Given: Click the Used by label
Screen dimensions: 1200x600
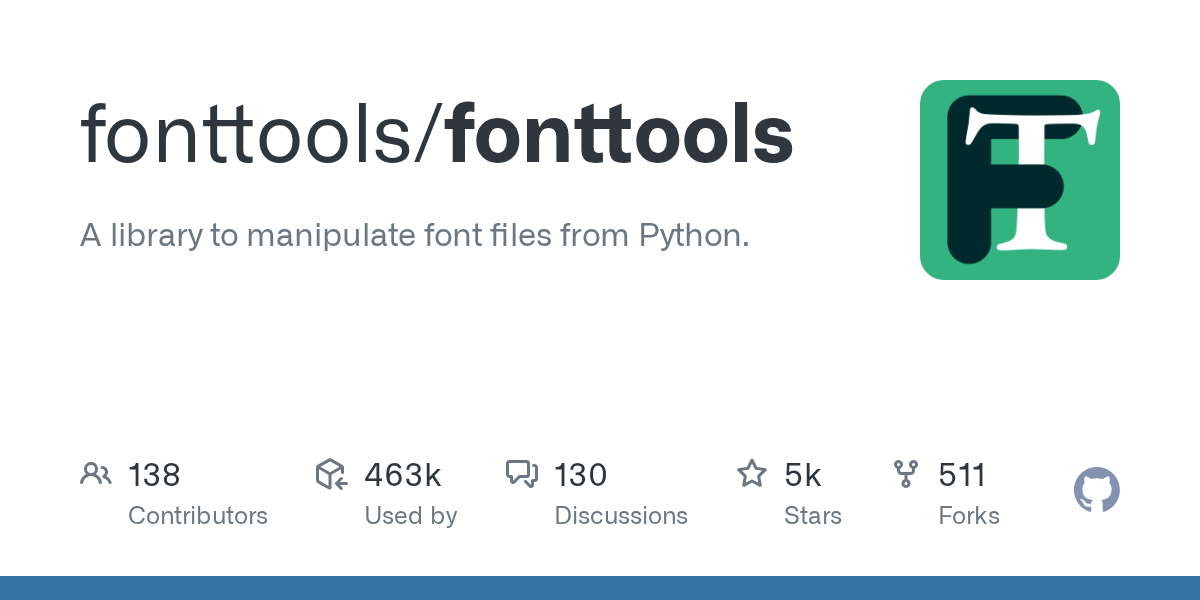Looking at the screenshot, I should click(x=410, y=516).
